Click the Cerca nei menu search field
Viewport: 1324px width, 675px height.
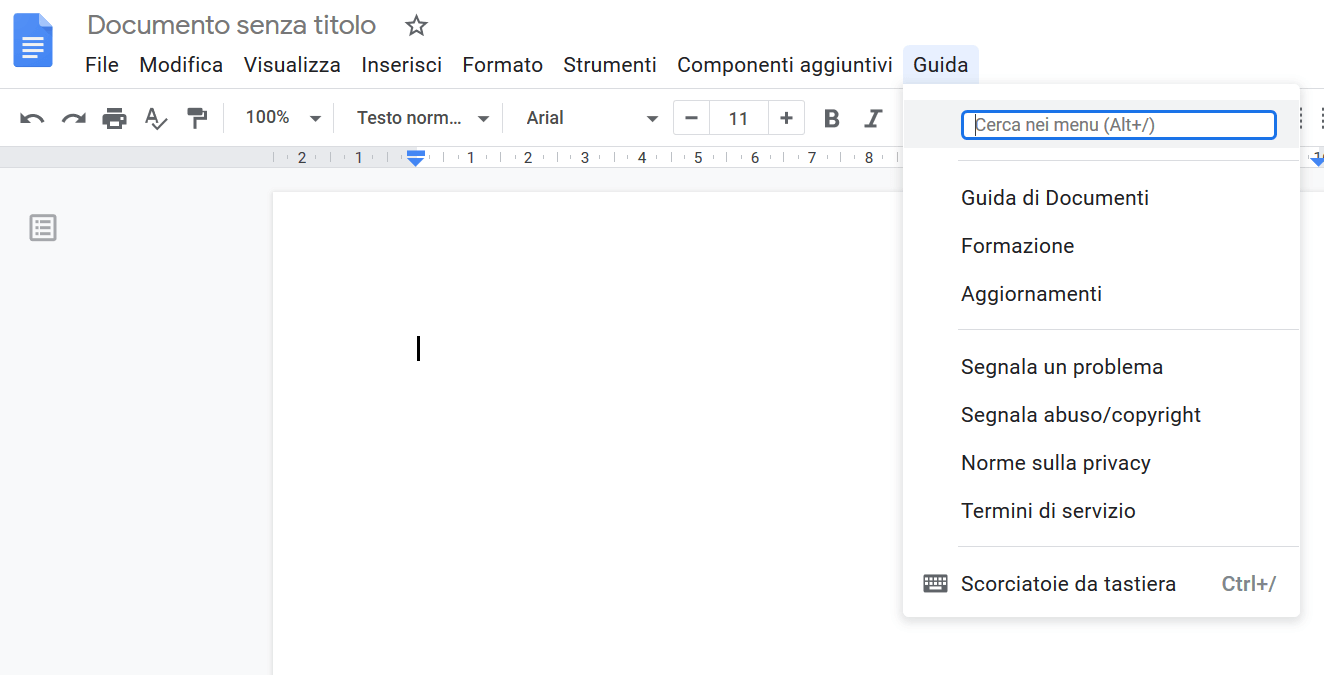point(1118,125)
